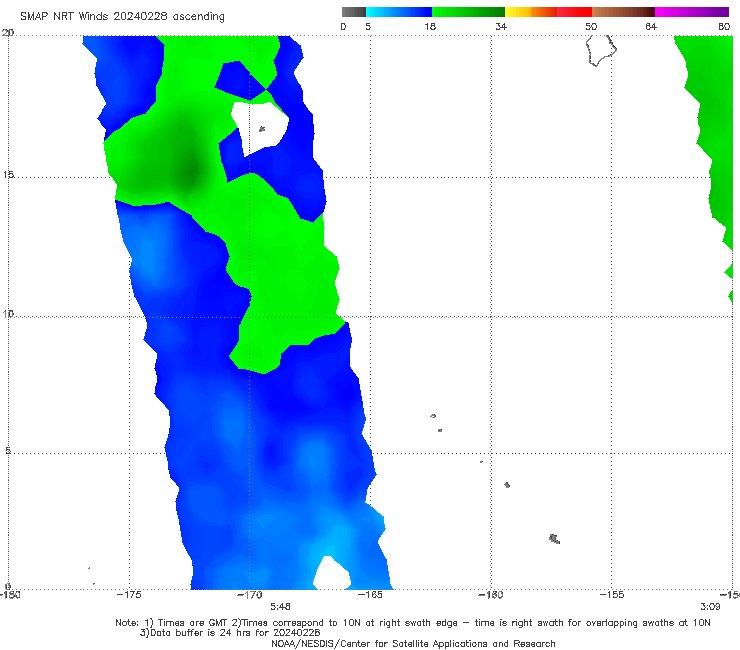Click the '18' color bar label
Image resolution: width=740 pixels, height=650 pixels.
coord(430,26)
